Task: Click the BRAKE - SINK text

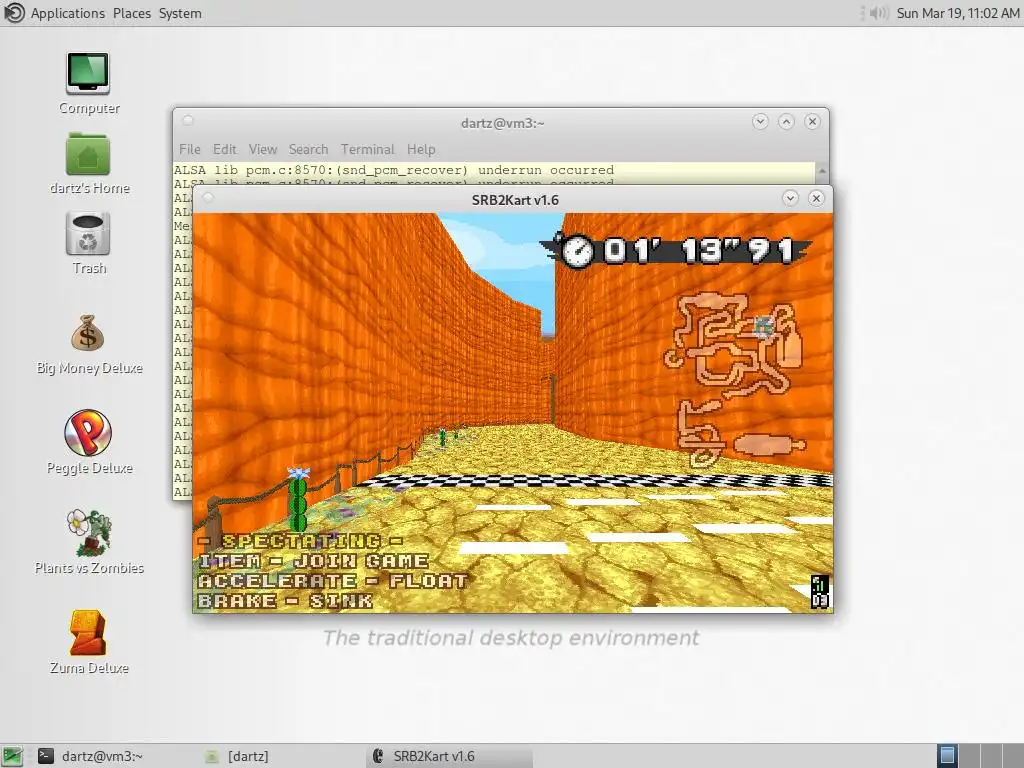Action: (285, 601)
